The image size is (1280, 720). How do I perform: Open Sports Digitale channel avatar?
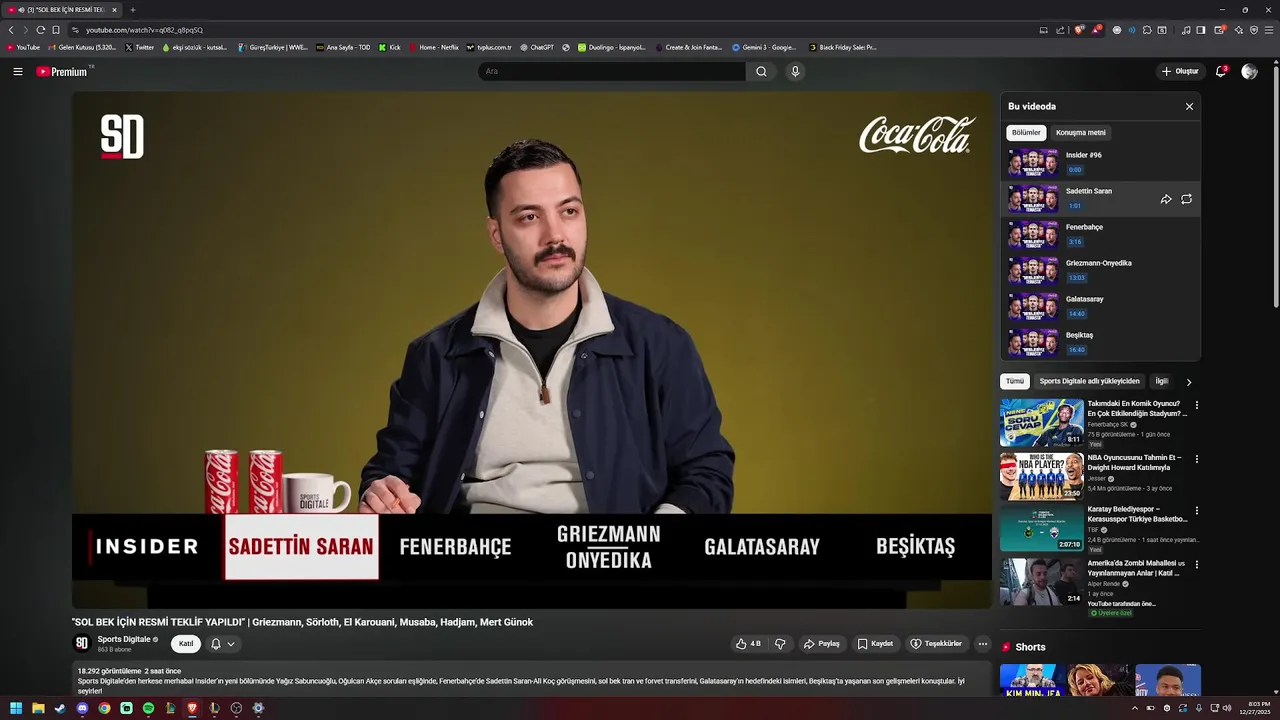pyautogui.click(x=82, y=643)
